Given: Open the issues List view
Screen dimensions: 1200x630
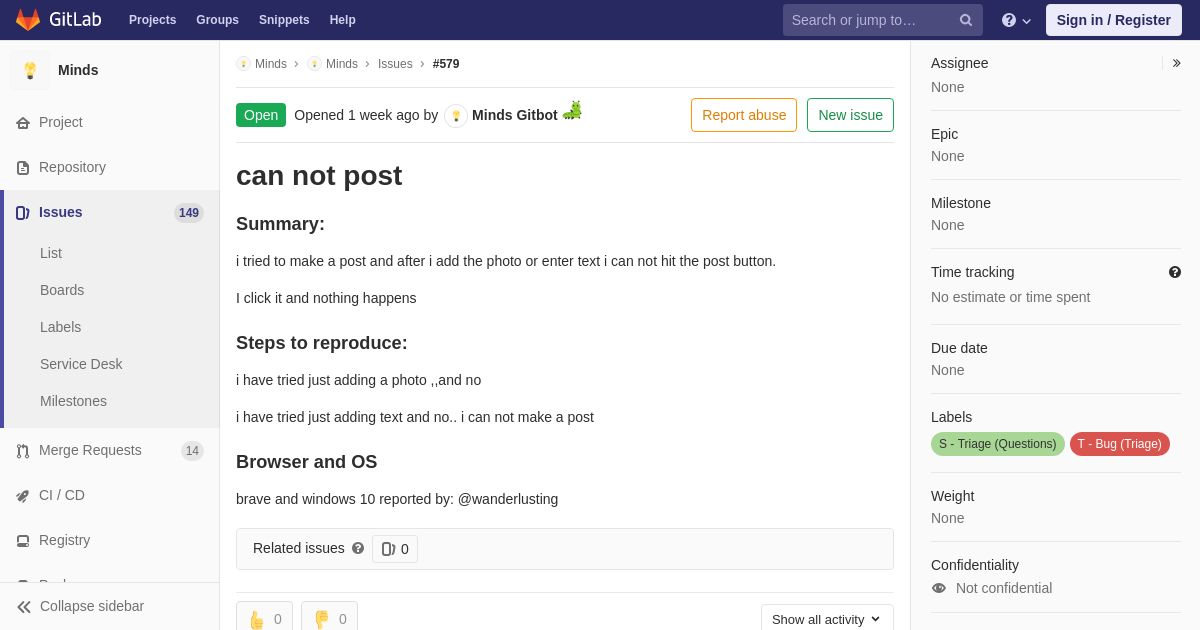Looking at the screenshot, I should pos(51,253).
